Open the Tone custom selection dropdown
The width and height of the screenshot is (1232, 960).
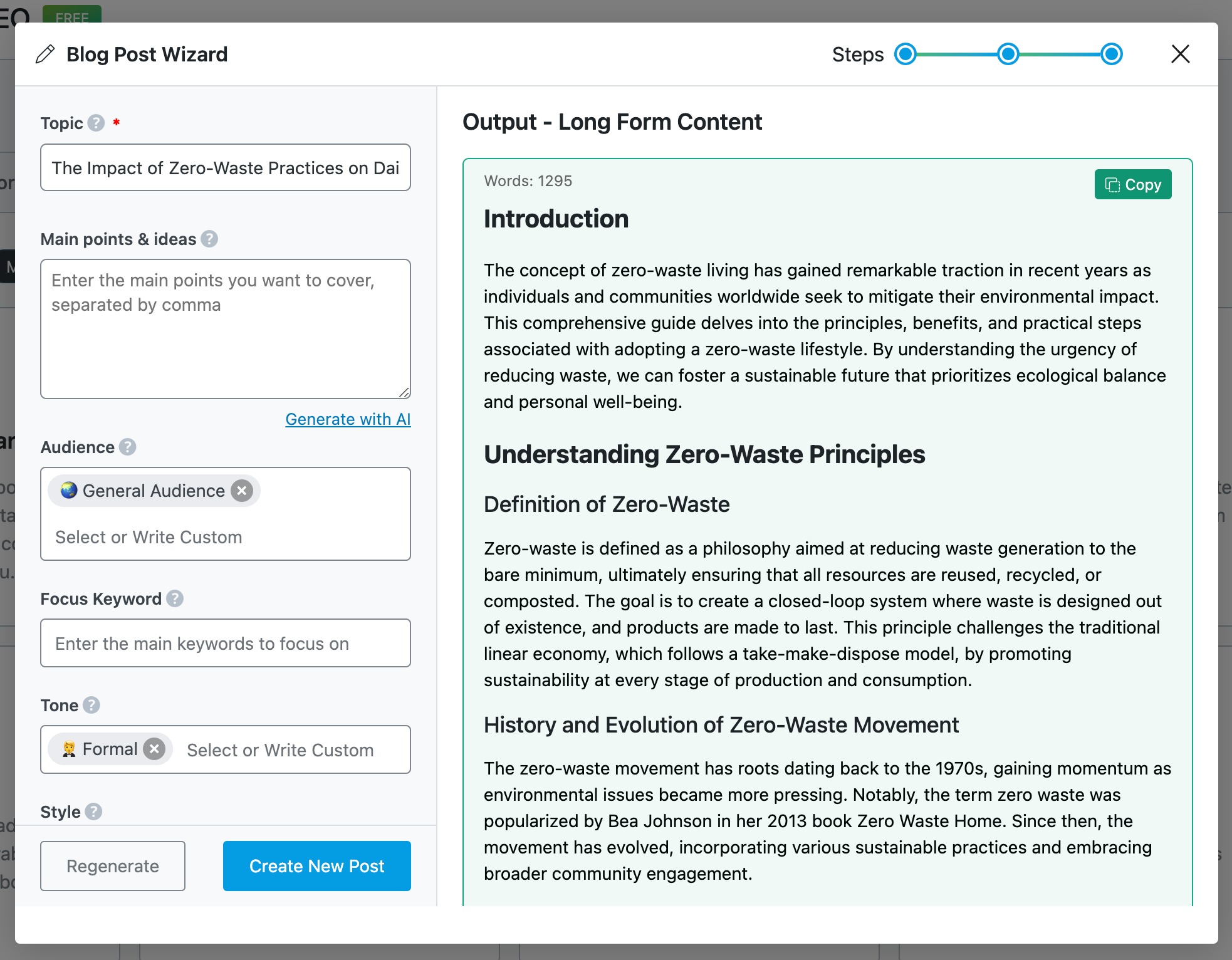(x=281, y=749)
